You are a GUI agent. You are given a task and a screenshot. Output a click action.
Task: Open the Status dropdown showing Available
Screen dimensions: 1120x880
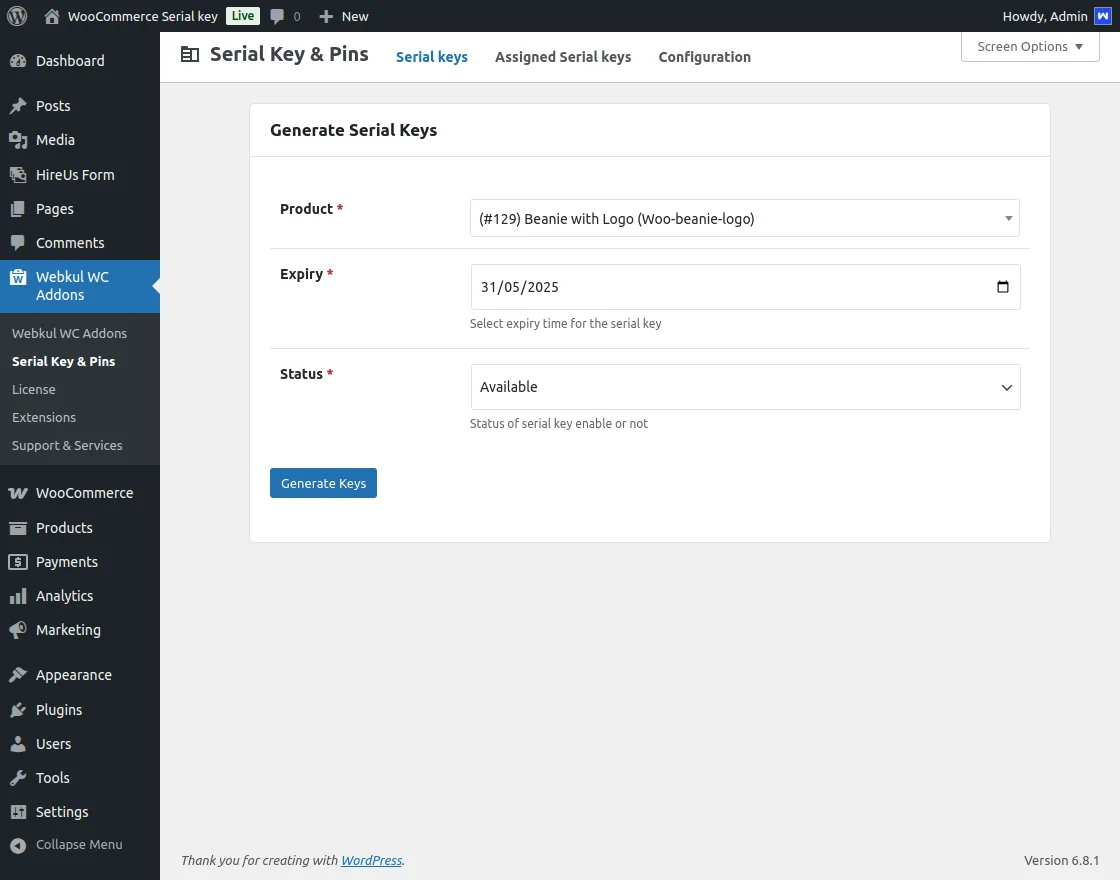[x=745, y=387]
